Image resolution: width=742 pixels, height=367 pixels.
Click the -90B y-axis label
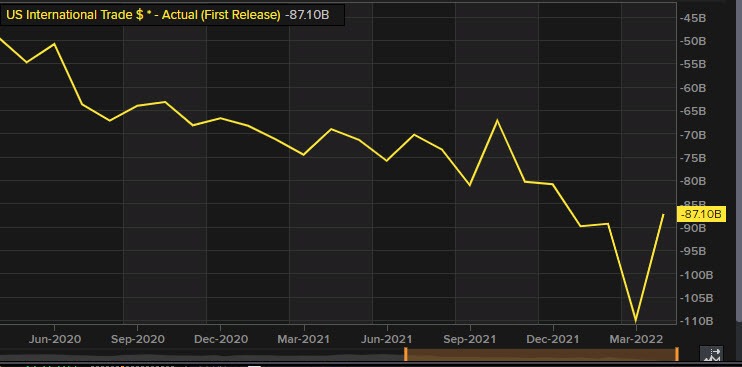click(694, 228)
